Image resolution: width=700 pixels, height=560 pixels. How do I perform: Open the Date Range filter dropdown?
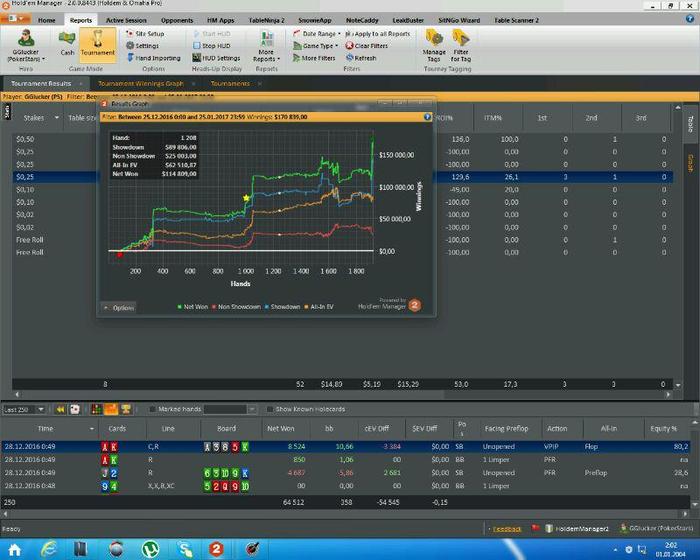(x=317, y=33)
